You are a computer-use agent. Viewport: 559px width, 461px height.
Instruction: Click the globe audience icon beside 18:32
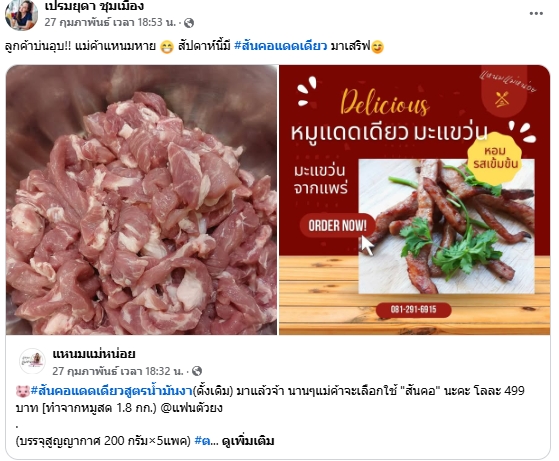point(197,371)
